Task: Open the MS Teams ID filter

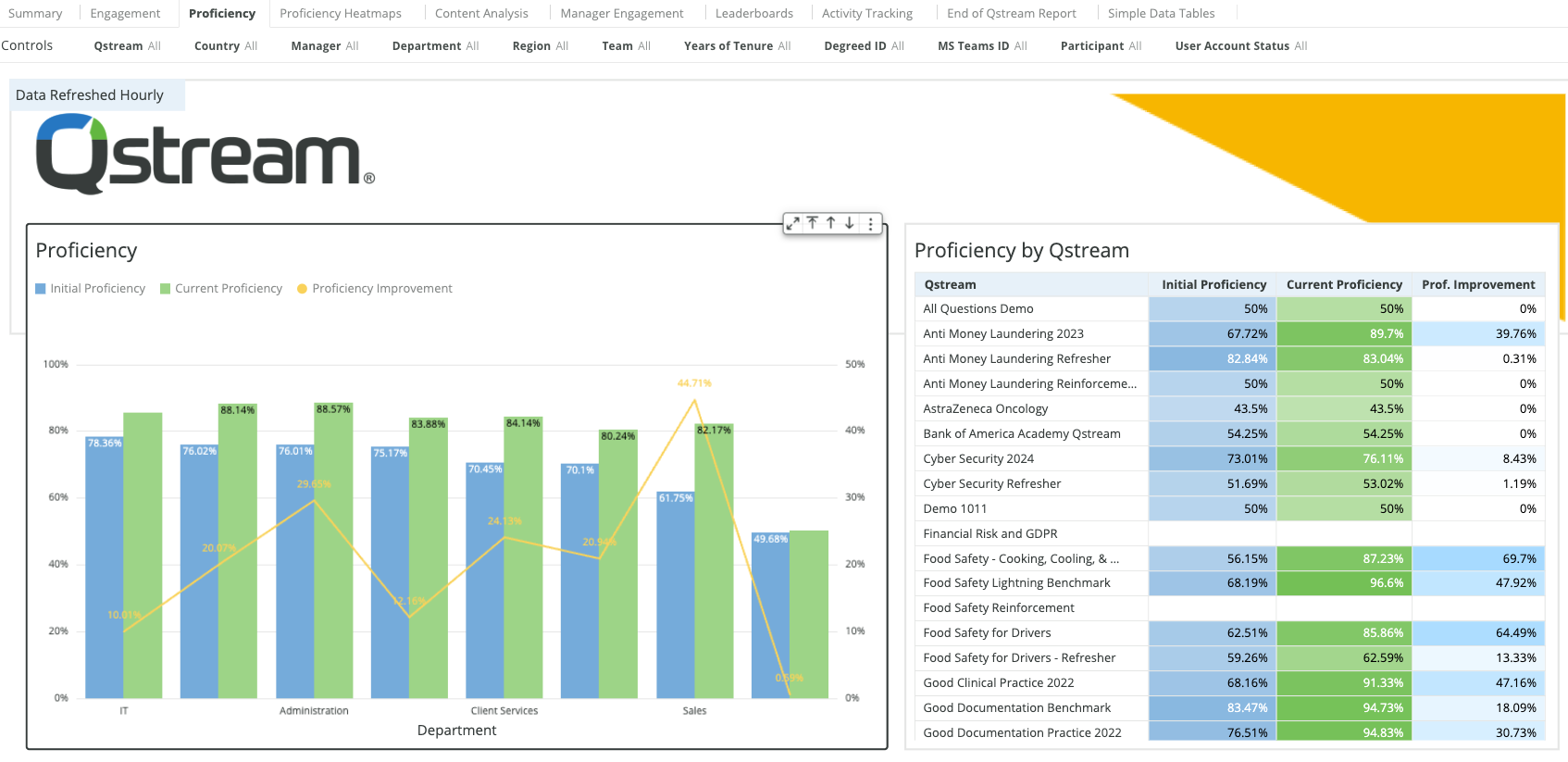Action: tap(983, 46)
